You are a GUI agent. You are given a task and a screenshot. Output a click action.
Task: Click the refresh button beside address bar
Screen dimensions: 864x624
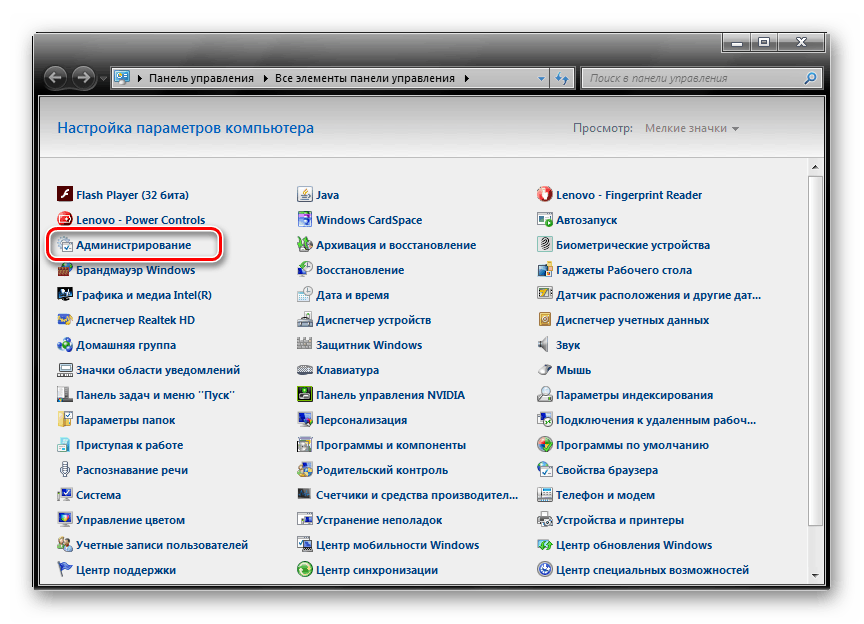[562, 78]
